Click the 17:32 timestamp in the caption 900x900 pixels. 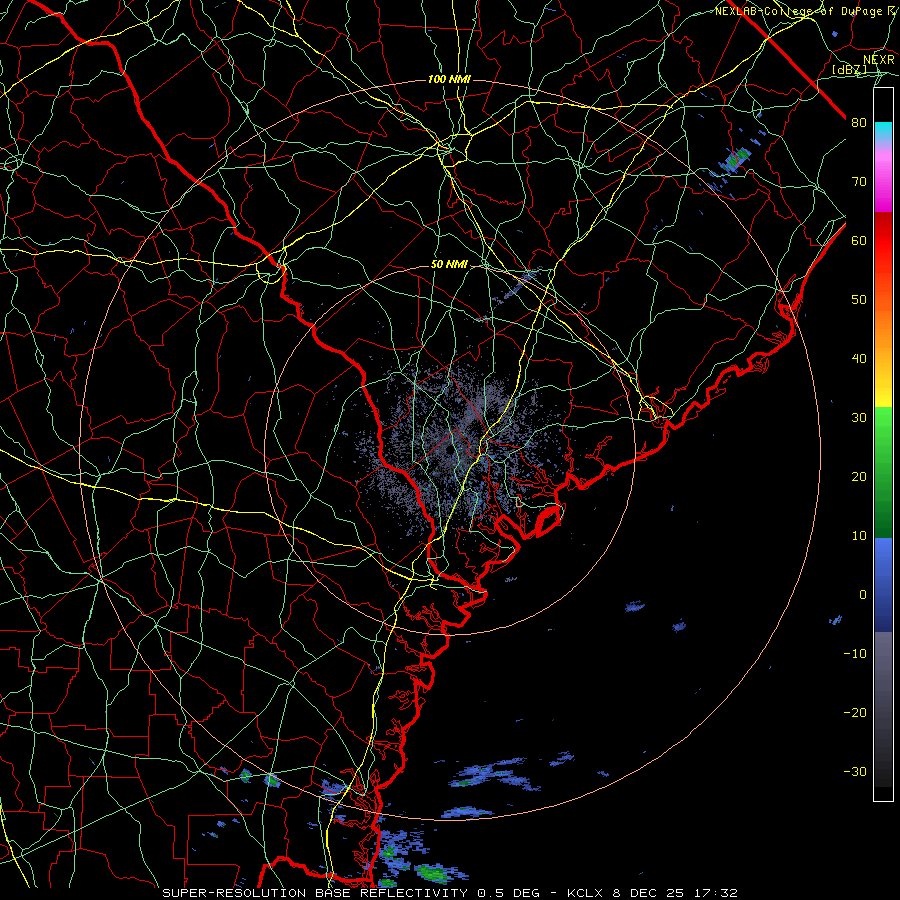(x=718, y=893)
